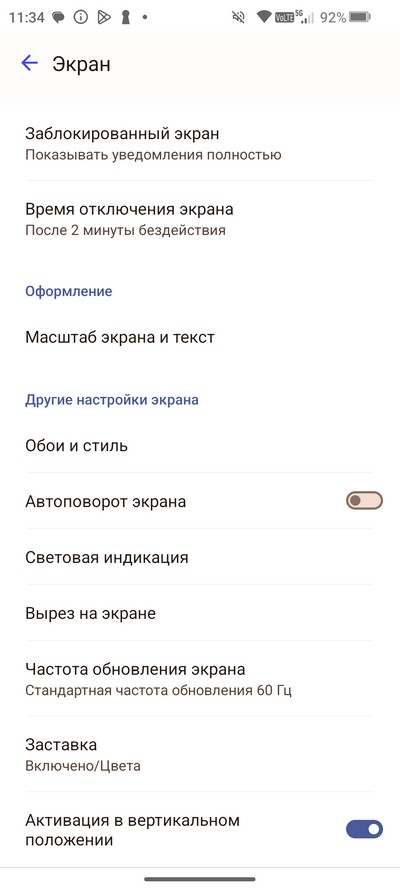Tap the battery status icon
Viewport: 400px width, 892px height.
360,18
